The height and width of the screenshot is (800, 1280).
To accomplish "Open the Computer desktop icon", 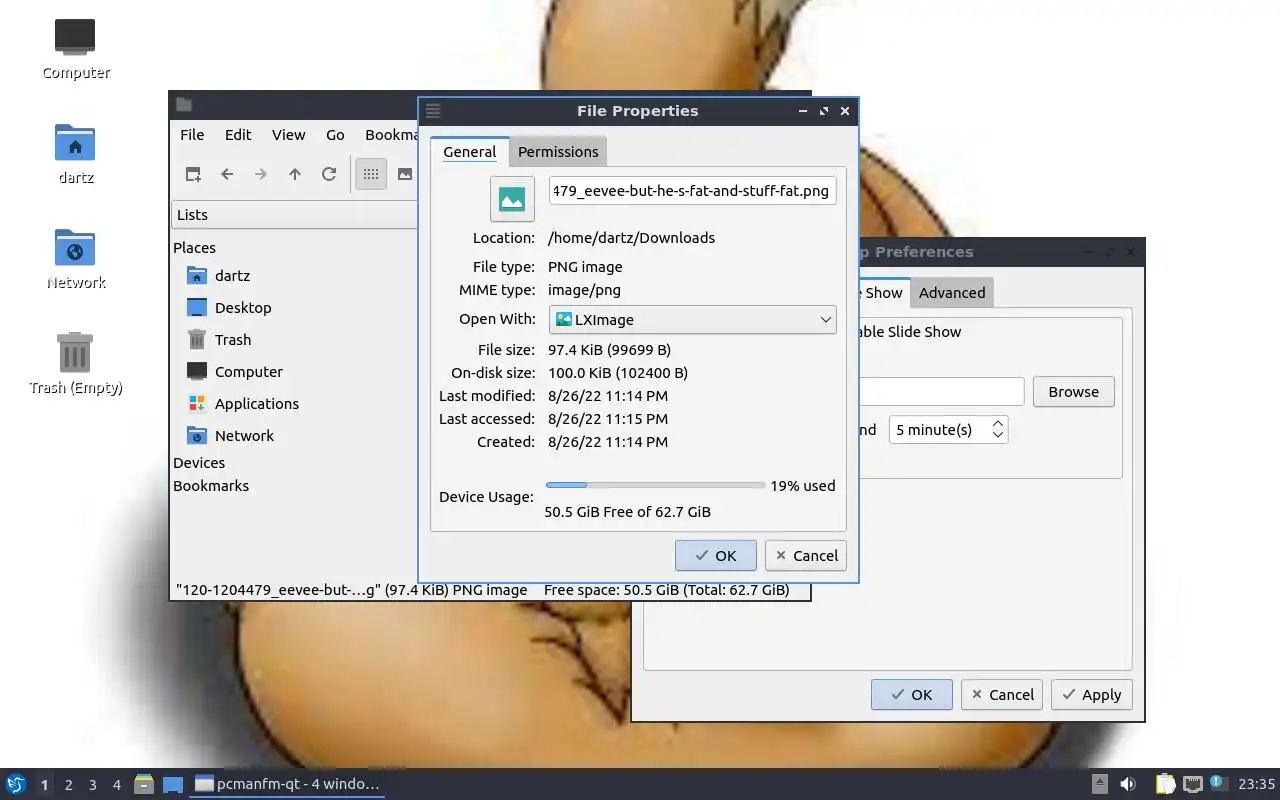I will pos(75,48).
